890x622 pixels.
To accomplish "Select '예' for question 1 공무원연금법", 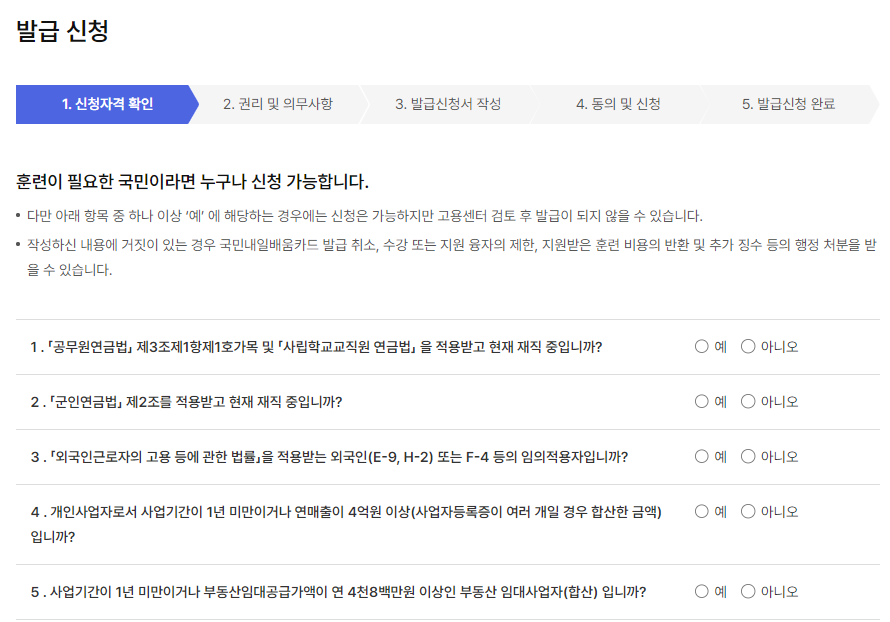I will point(702,346).
